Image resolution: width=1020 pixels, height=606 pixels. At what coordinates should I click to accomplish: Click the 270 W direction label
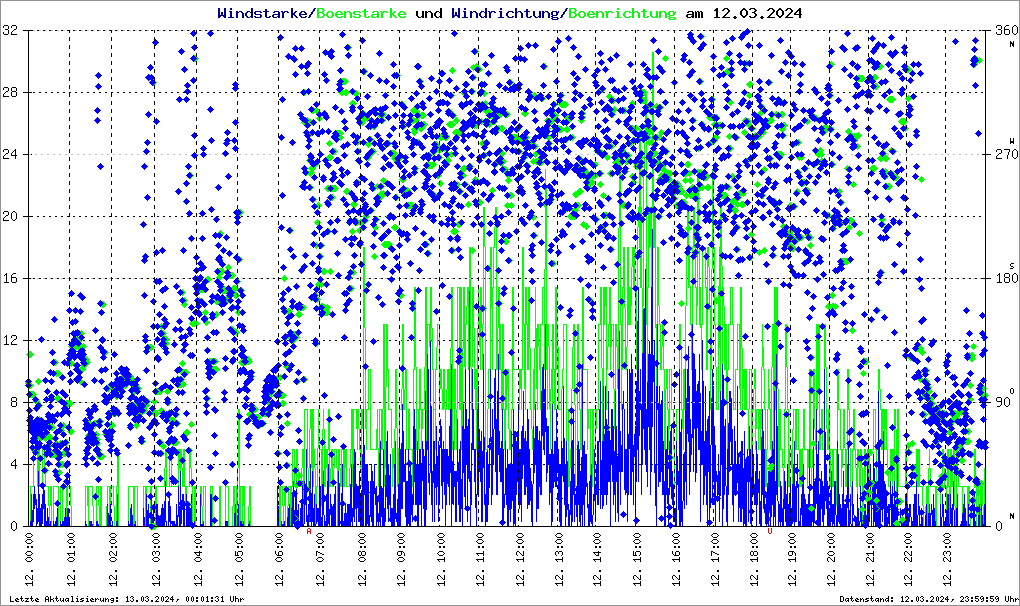pos(1006,154)
